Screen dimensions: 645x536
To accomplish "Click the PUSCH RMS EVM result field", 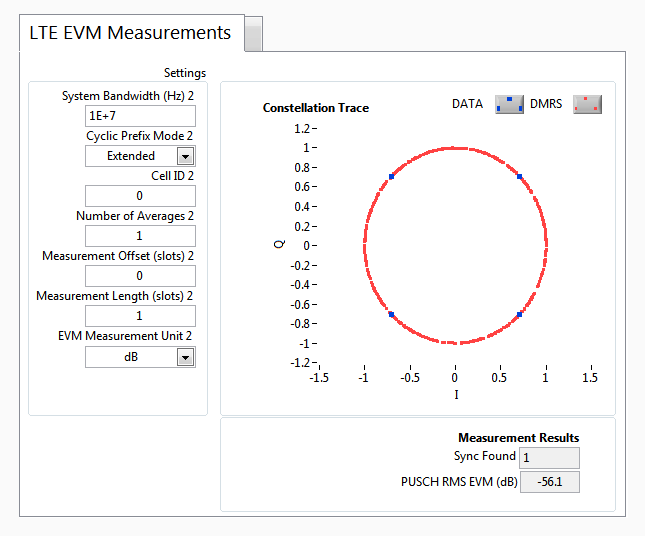I will pos(550,482).
